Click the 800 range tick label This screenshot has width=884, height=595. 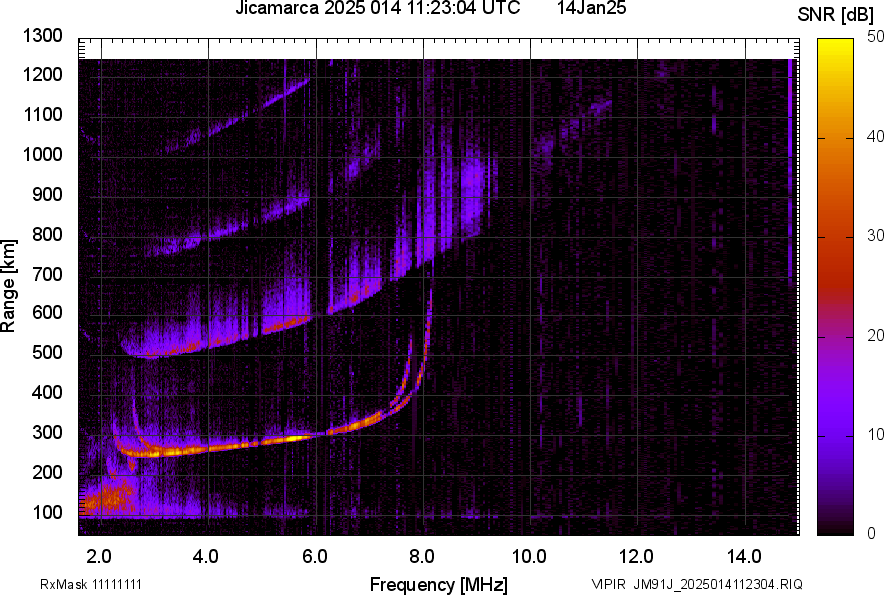point(47,234)
